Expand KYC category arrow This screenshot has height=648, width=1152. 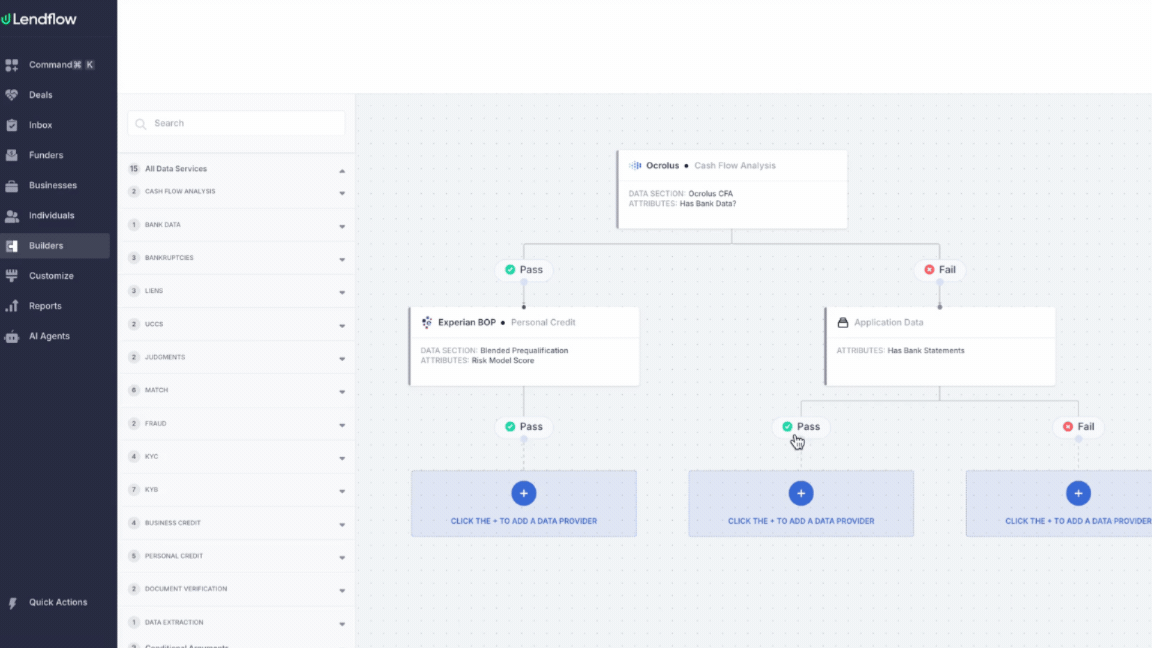(342, 458)
